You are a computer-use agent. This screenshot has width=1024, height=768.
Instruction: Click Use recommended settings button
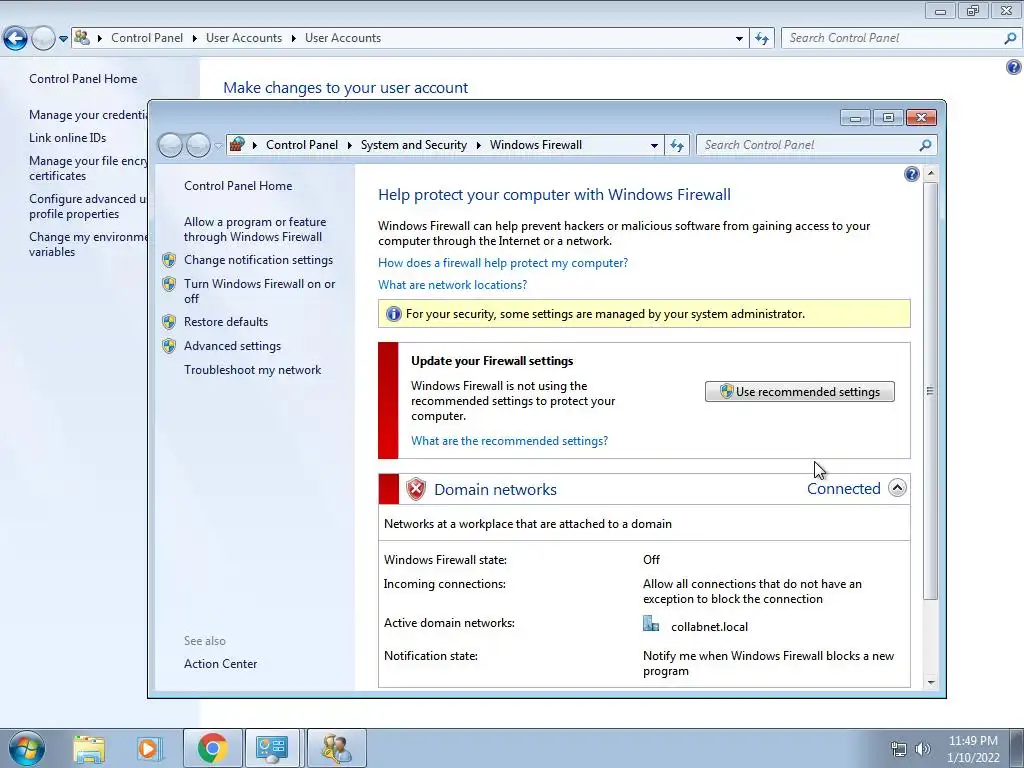click(x=799, y=392)
